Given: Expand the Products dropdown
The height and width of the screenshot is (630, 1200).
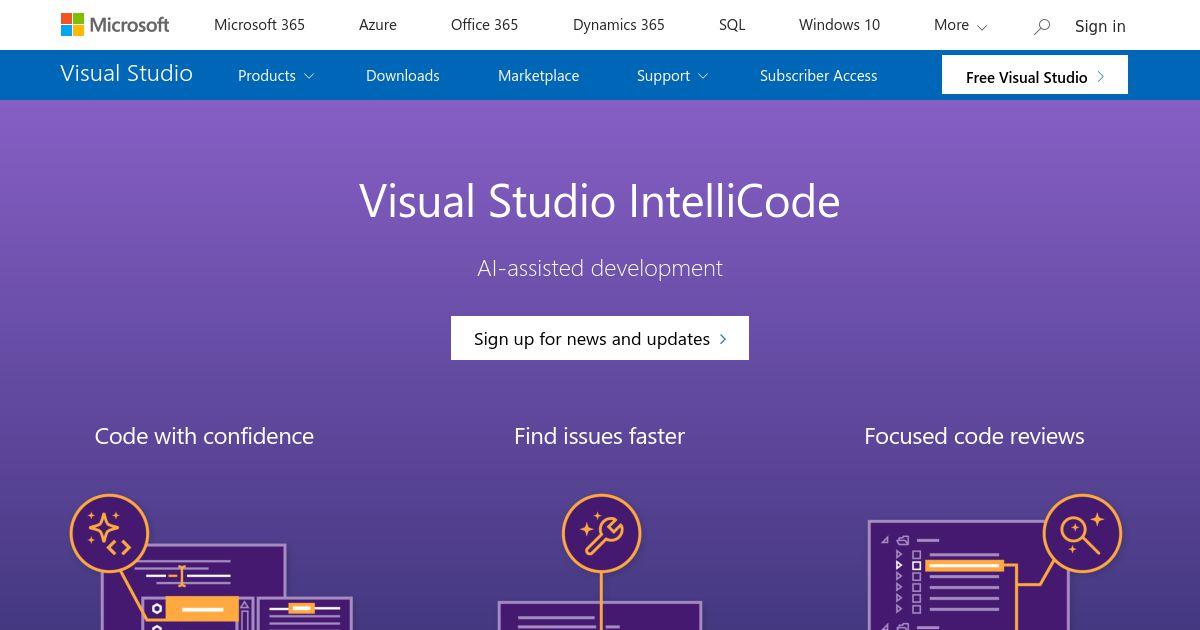Looking at the screenshot, I should coord(276,75).
